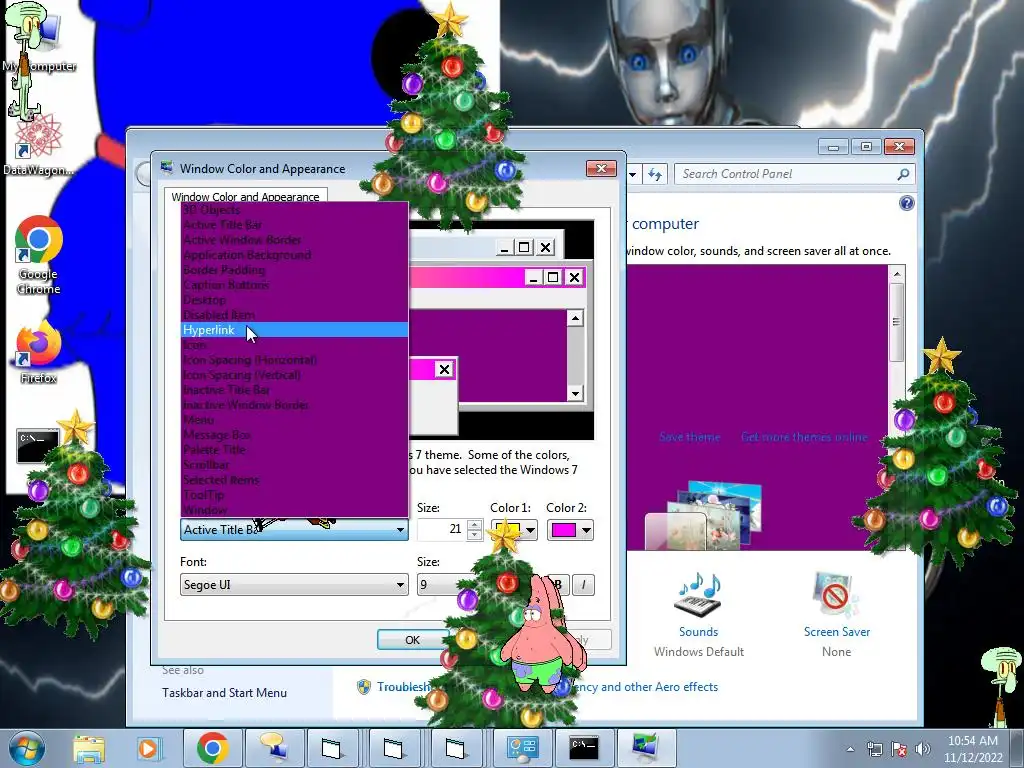Click the item size field showing 21
The image size is (1024, 768).
coord(442,529)
